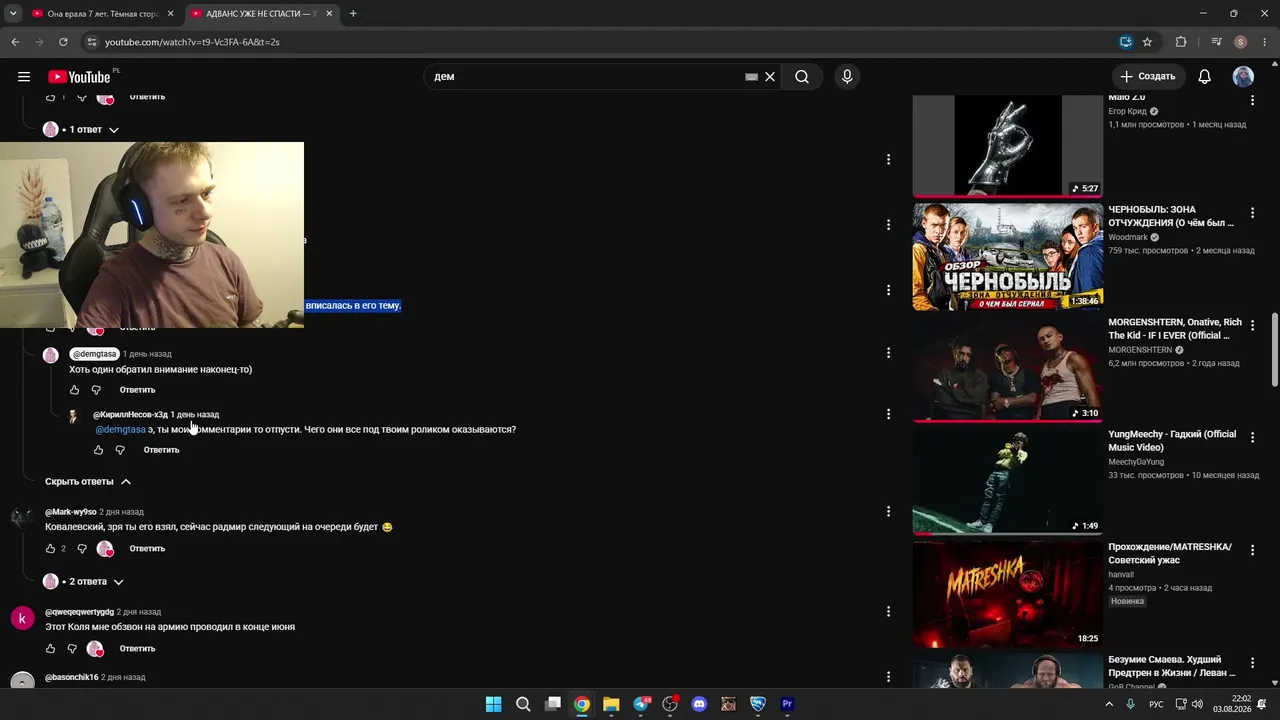Open options for the ЧЕРНОБЫЛЬ video

coord(1252,213)
